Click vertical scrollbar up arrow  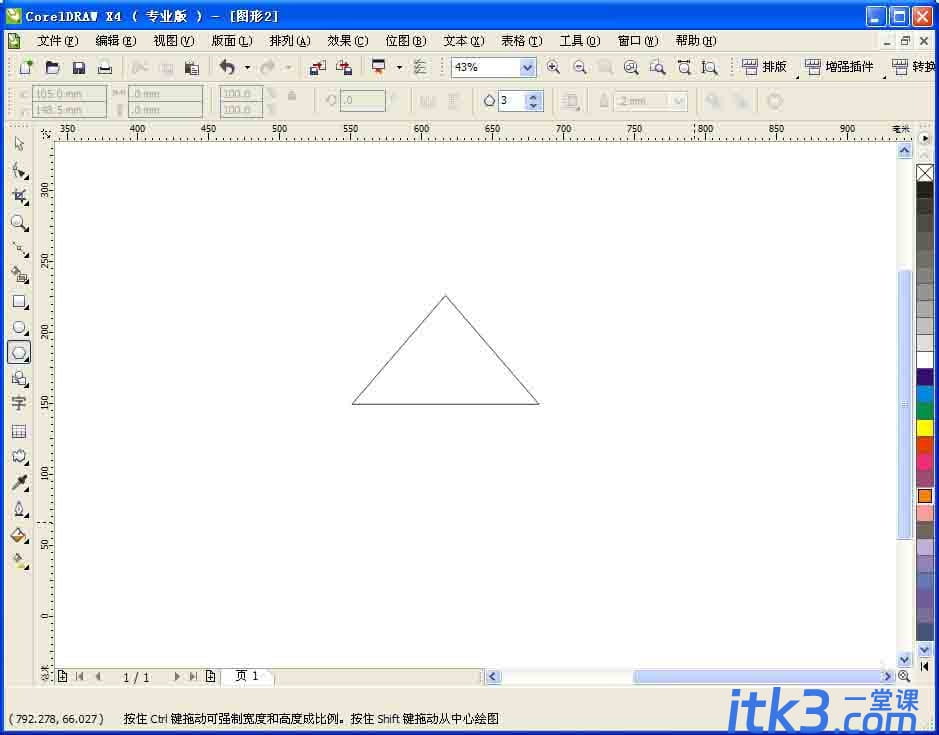pyautogui.click(x=904, y=151)
